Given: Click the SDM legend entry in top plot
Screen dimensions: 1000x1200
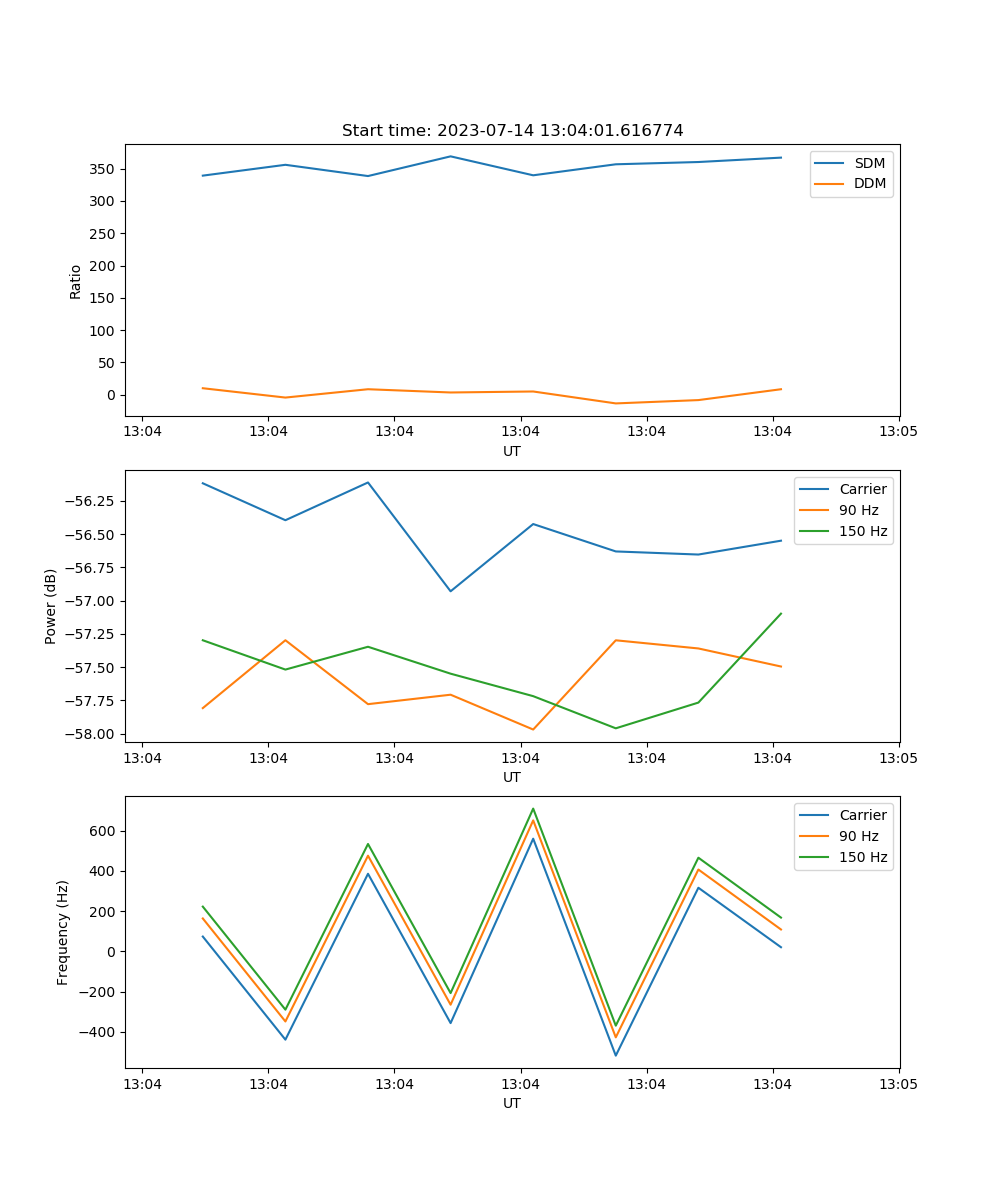Looking at the screenshot, I should 869,163.
